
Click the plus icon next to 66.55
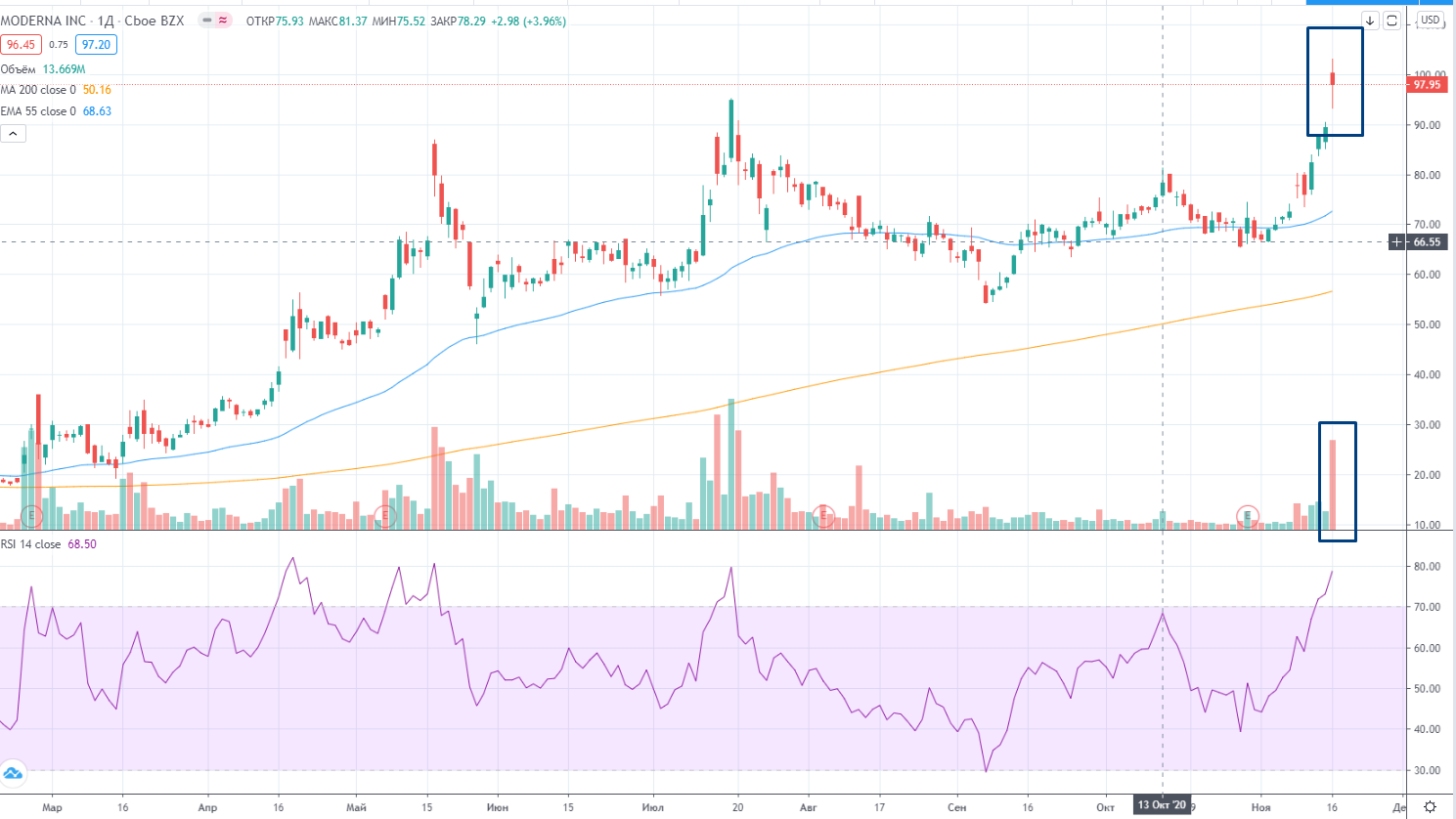(1397, 241)
